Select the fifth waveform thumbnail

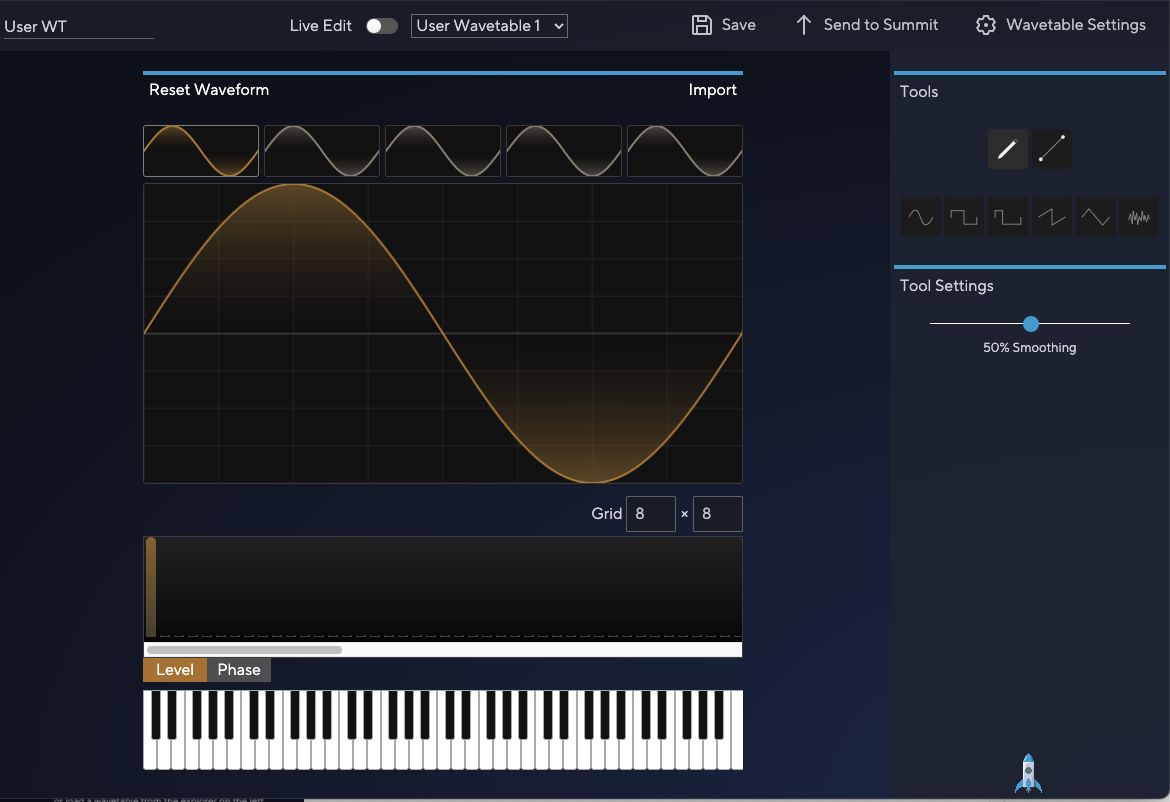point(684,151)
